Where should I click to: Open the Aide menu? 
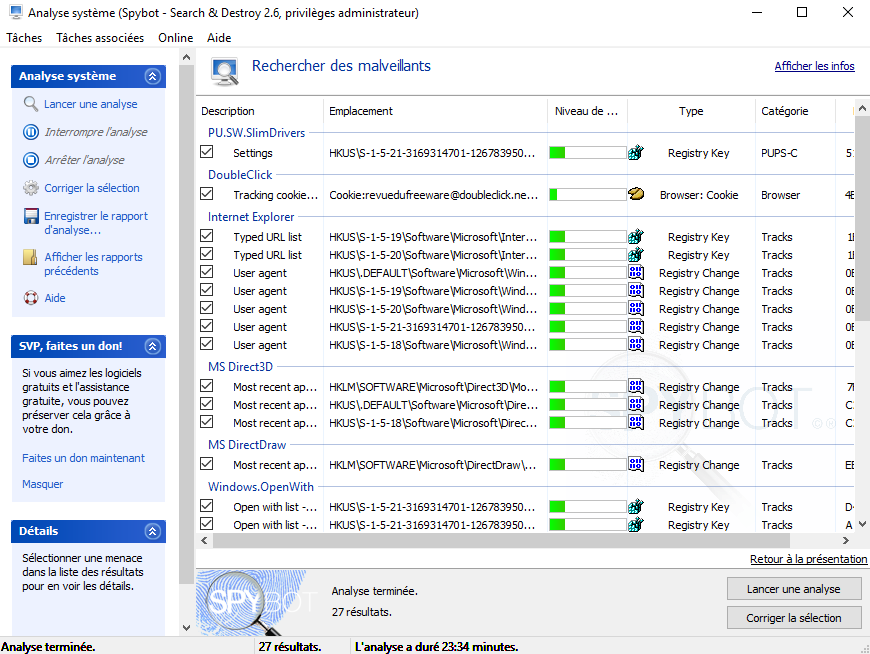click(x=219, y=38)
